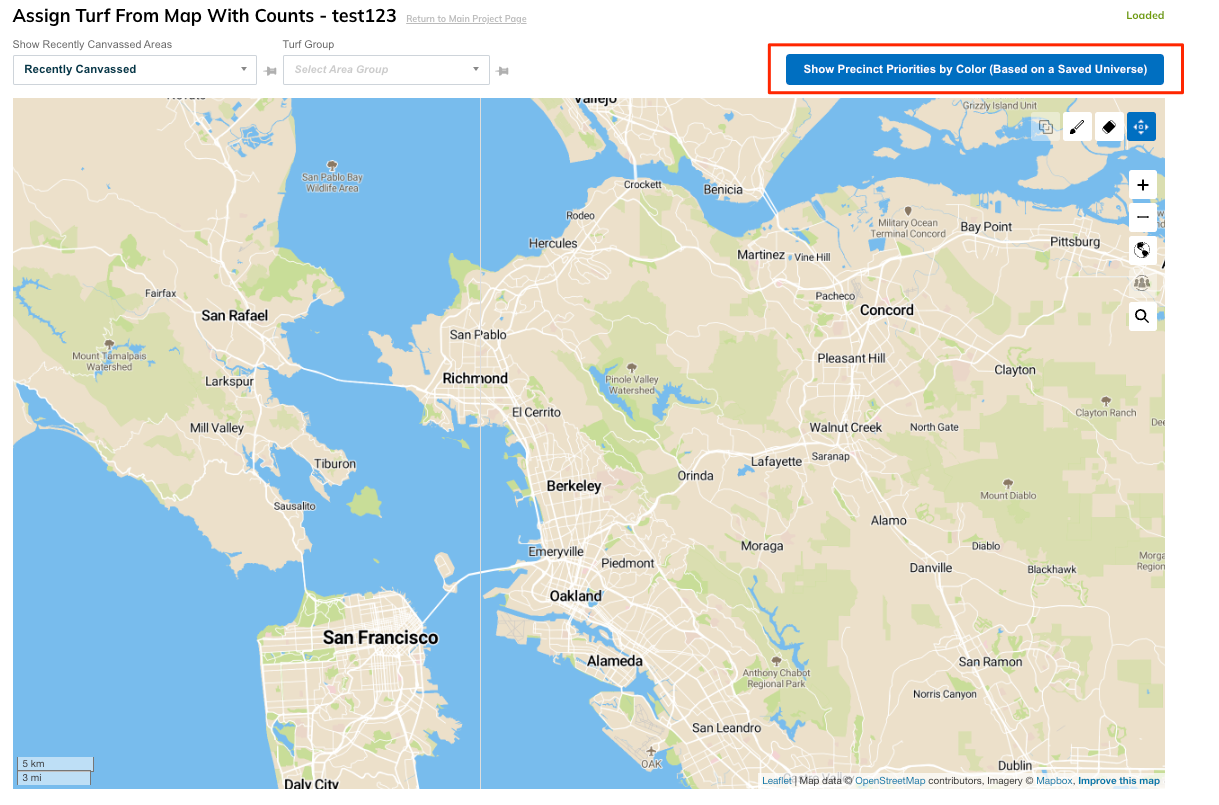Click the San Rafael city label
This screenshot has width=1219, height=805.
click(x=235, y=315)
